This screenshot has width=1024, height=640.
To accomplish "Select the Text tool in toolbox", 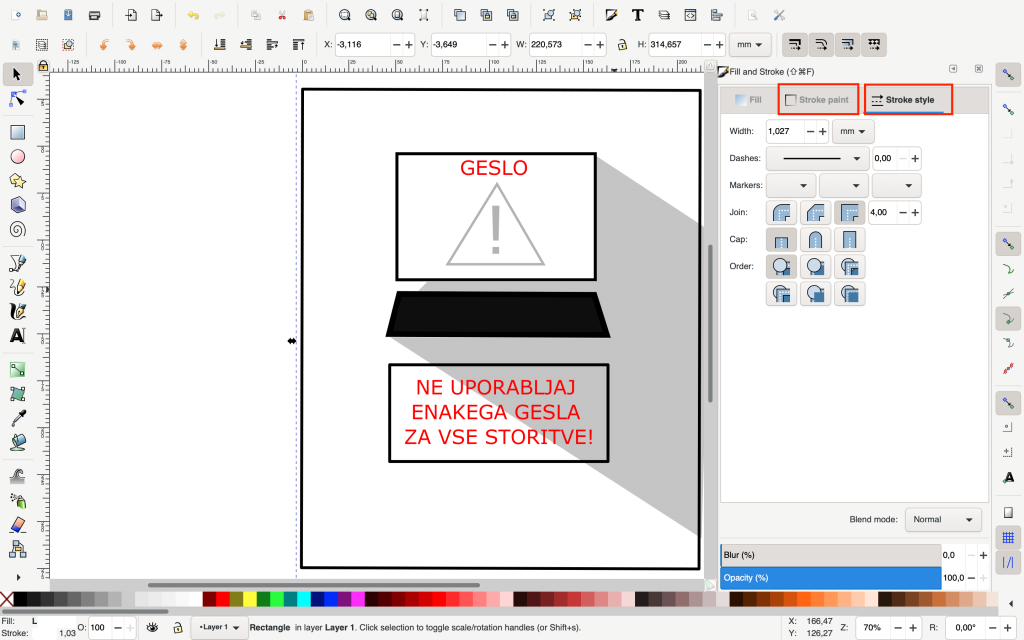I will coord(18,336).
